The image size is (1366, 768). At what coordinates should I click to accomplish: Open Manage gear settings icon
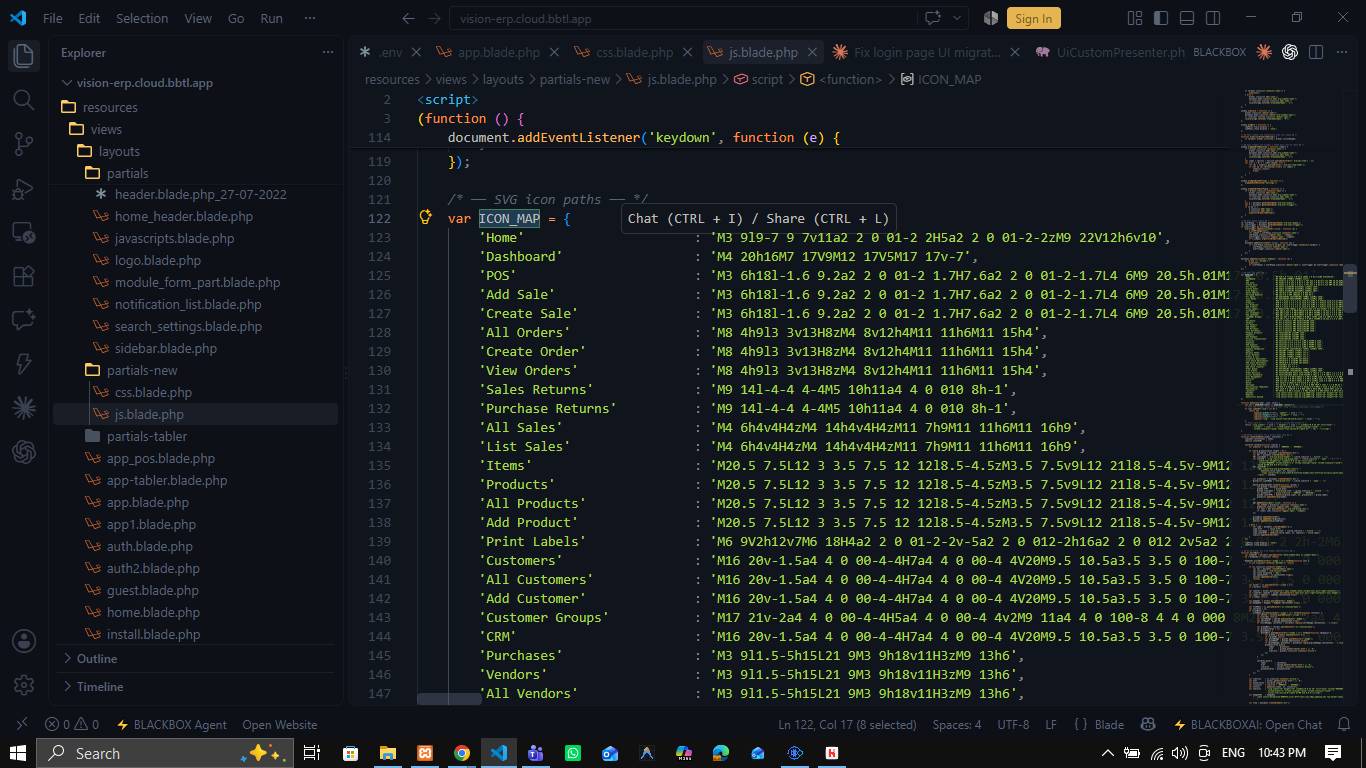(24, 685)
